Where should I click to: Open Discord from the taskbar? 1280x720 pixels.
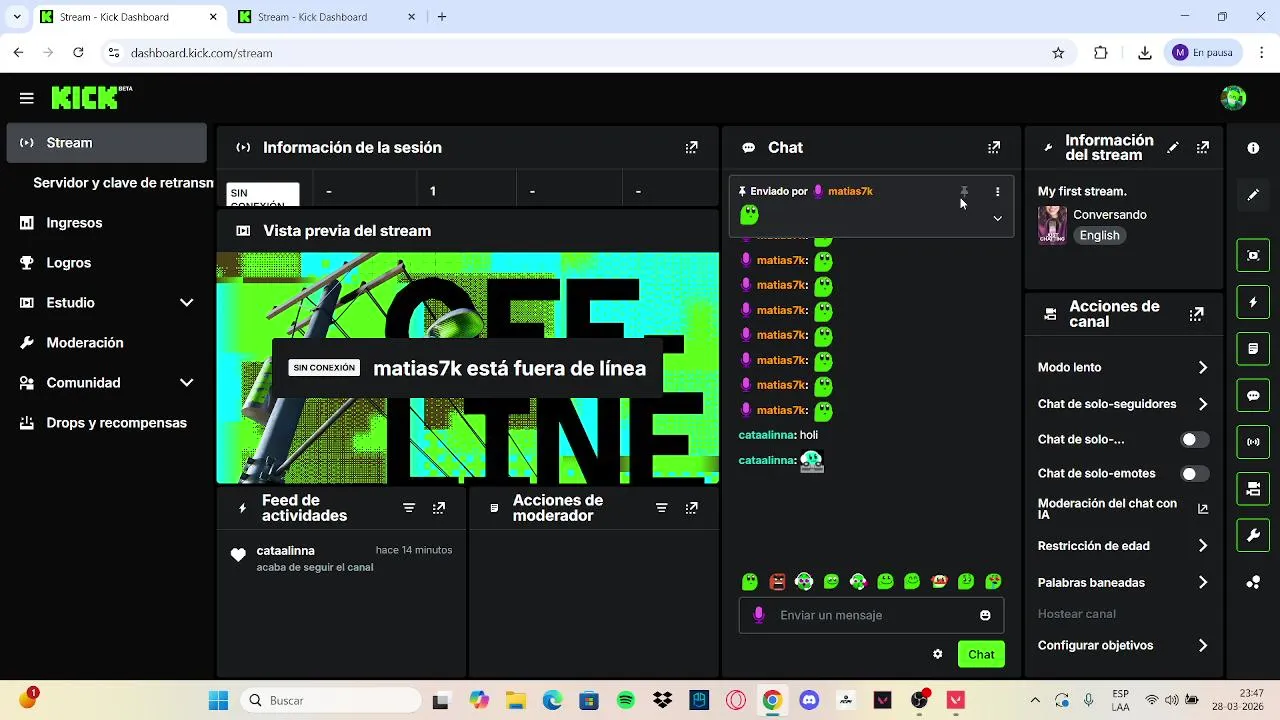pos(809,700)
